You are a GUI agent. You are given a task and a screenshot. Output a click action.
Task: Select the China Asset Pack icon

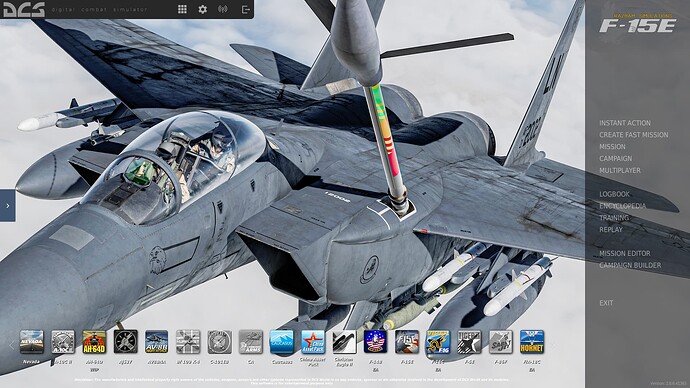click(x=313, y=342)
